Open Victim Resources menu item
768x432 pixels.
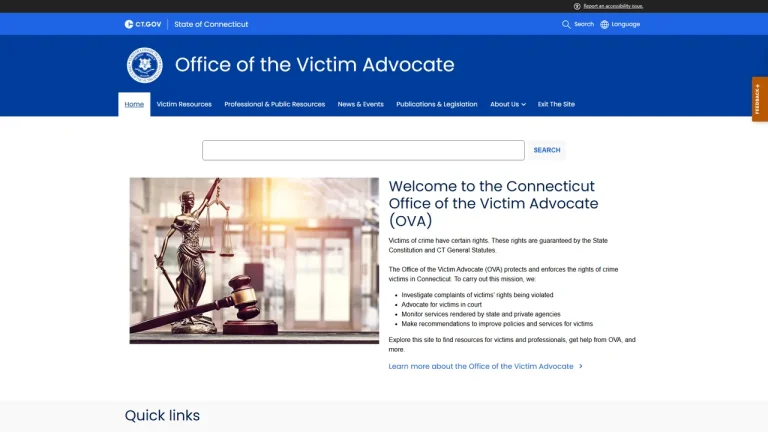click(x=184, y=104)
